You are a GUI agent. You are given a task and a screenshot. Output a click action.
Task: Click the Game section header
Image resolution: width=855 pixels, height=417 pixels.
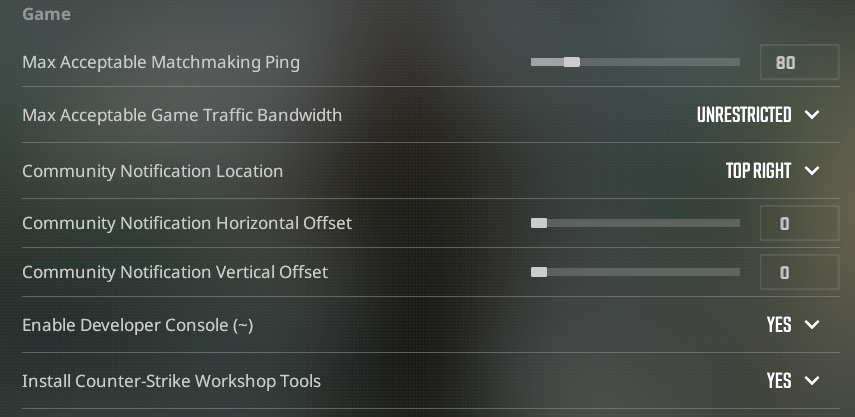(46, 15)
